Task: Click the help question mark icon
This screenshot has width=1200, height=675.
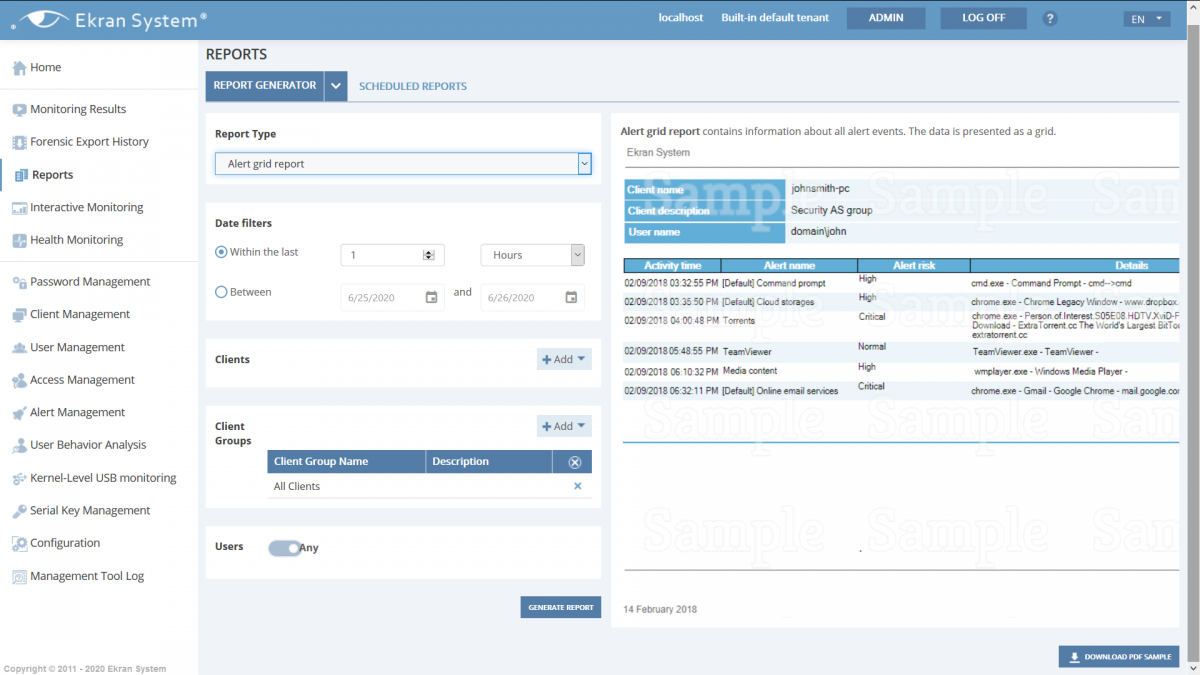Action: point(1050,19)
